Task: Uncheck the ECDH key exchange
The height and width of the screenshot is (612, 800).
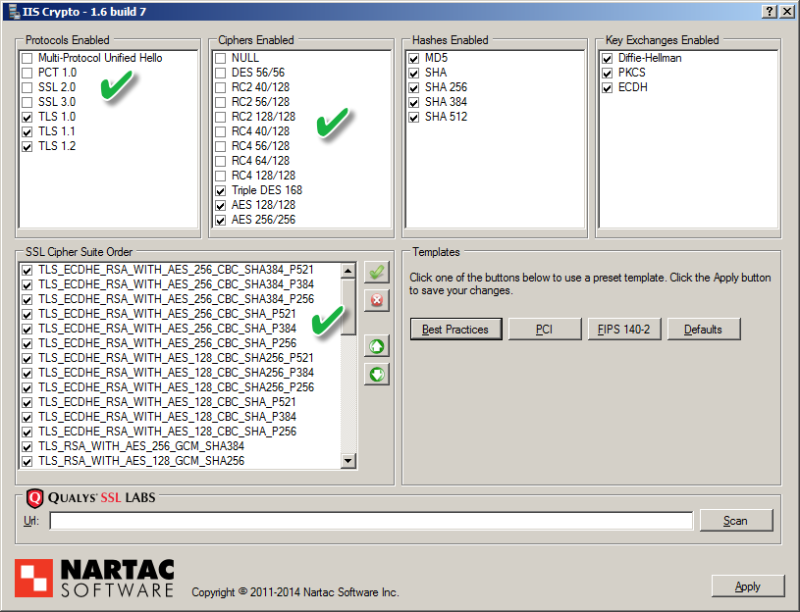Action: [x=607, y=88]
